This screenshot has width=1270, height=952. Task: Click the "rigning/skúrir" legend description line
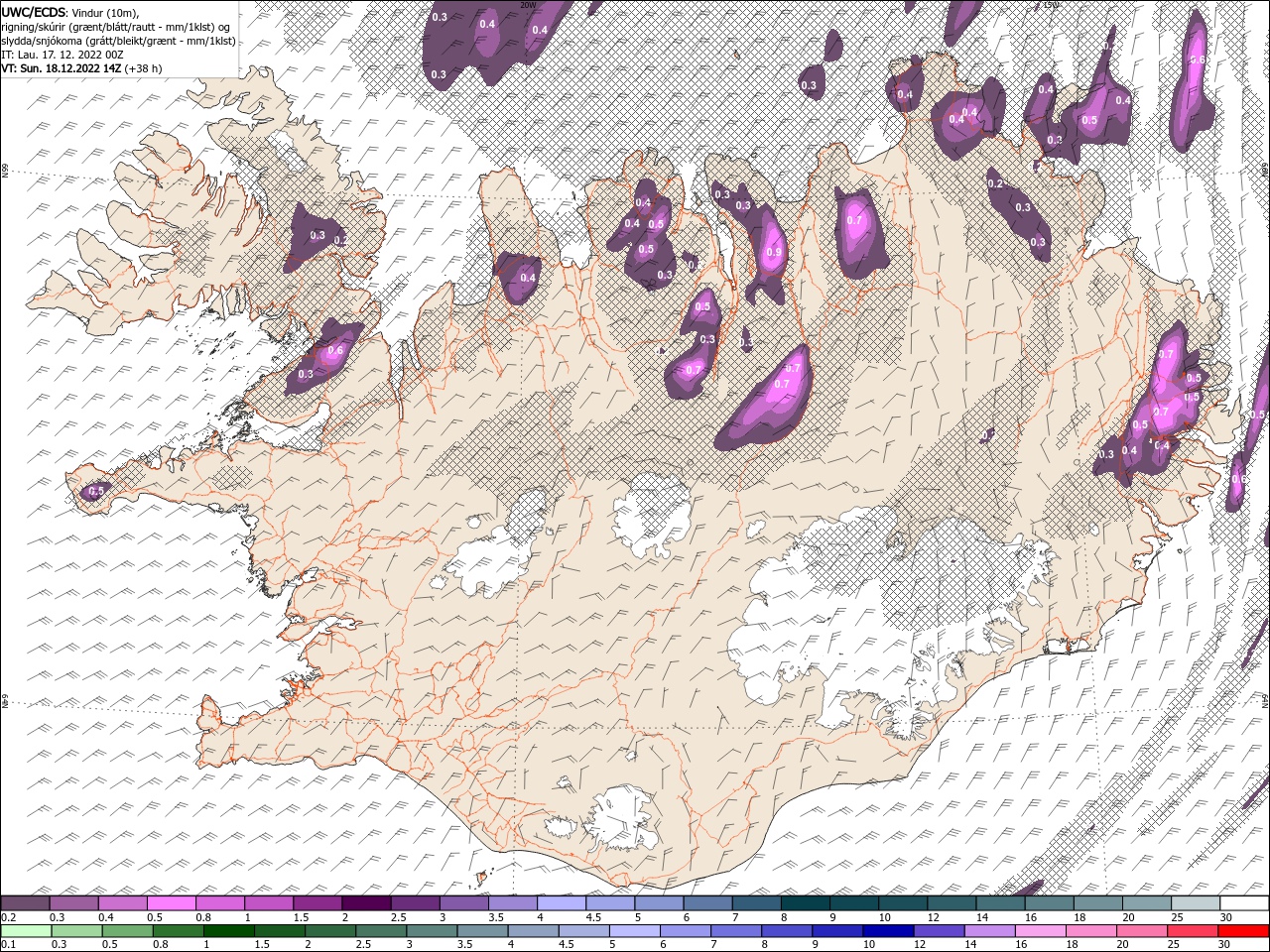(117, 27)
